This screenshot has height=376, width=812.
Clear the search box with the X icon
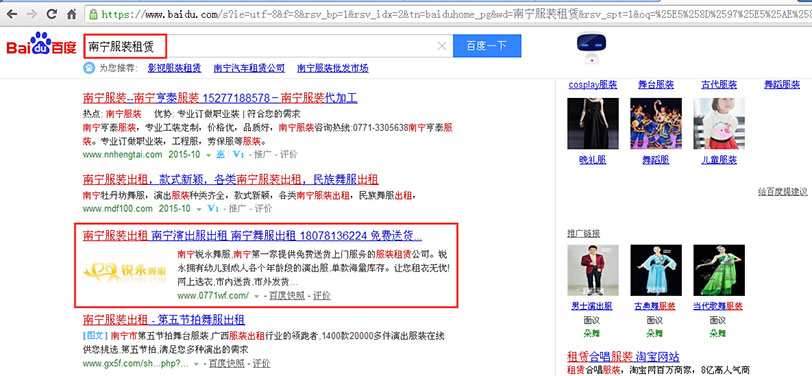click(442, 46)
